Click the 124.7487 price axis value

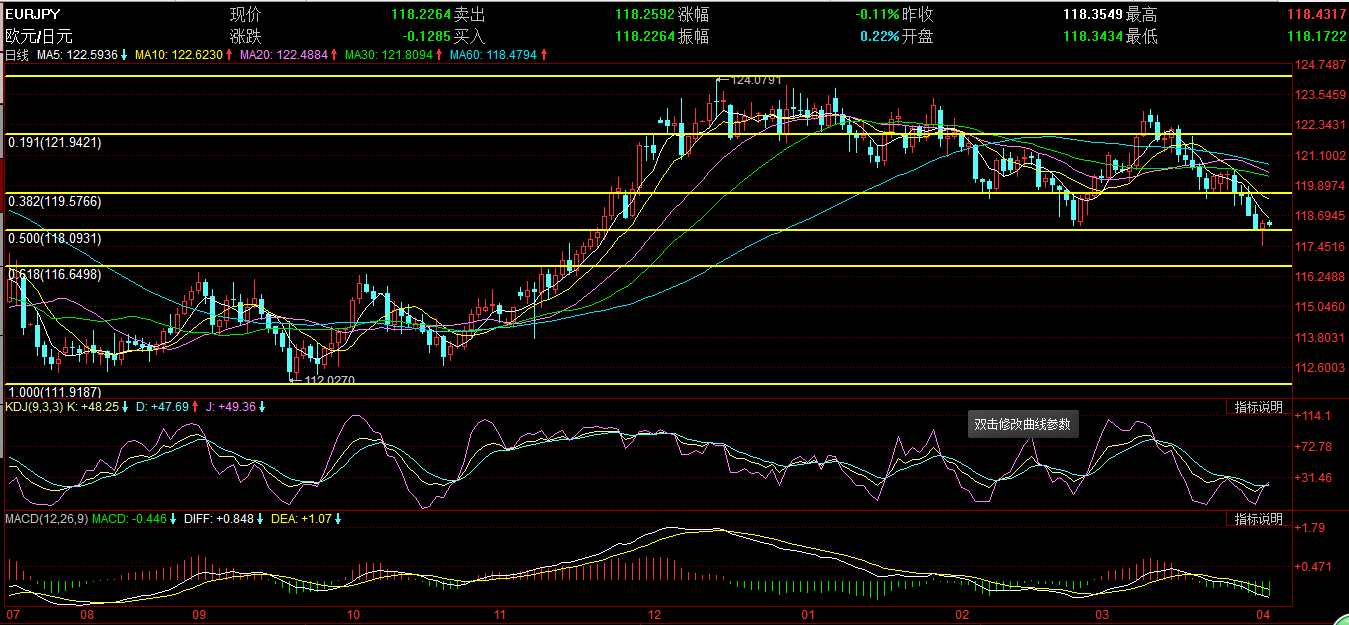pyautogui.click(x=1318, y=65)
